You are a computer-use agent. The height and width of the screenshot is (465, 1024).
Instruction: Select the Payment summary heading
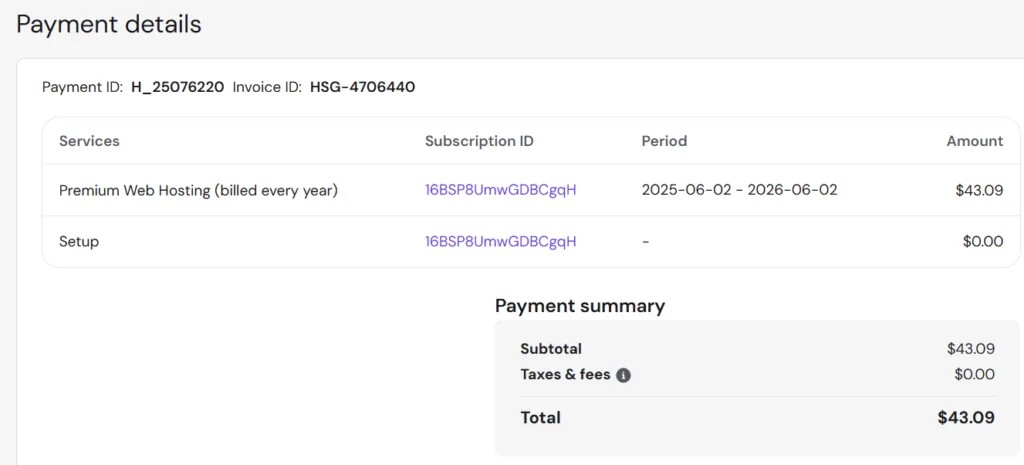point(580,306)
